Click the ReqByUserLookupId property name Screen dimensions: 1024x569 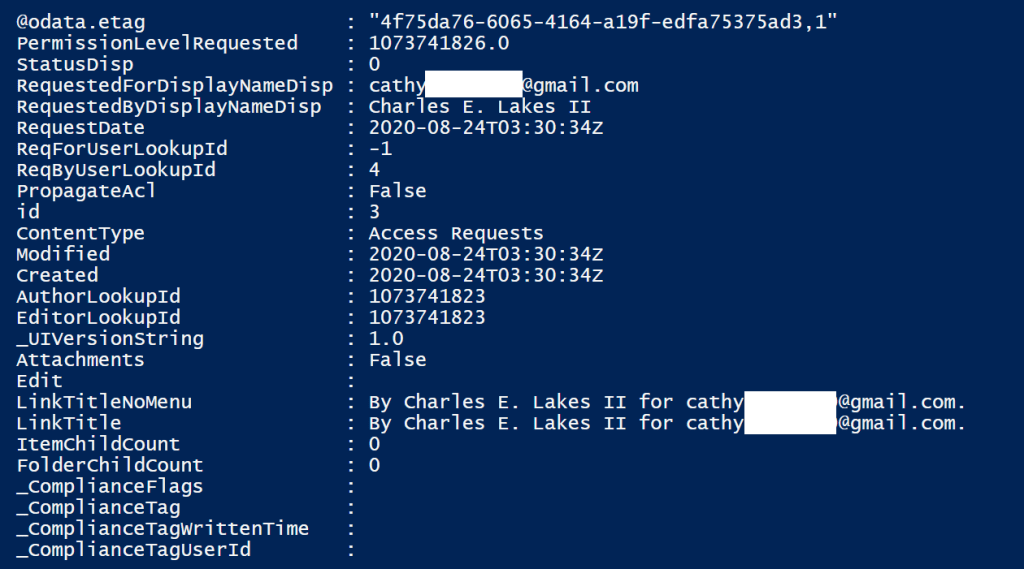coord(116,170)
